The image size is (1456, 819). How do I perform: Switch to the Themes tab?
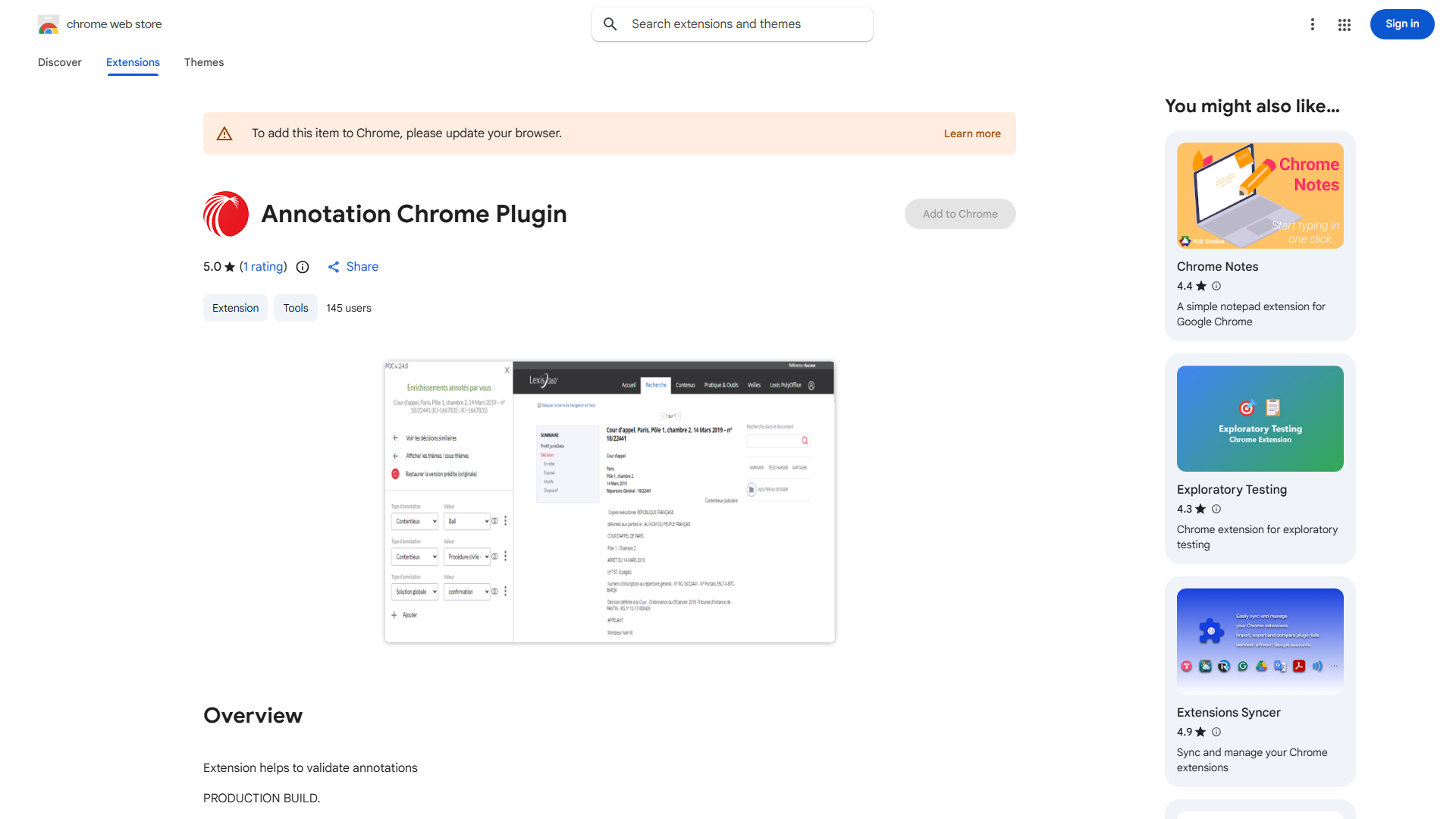pyautogui.click(x=203, y=62)
